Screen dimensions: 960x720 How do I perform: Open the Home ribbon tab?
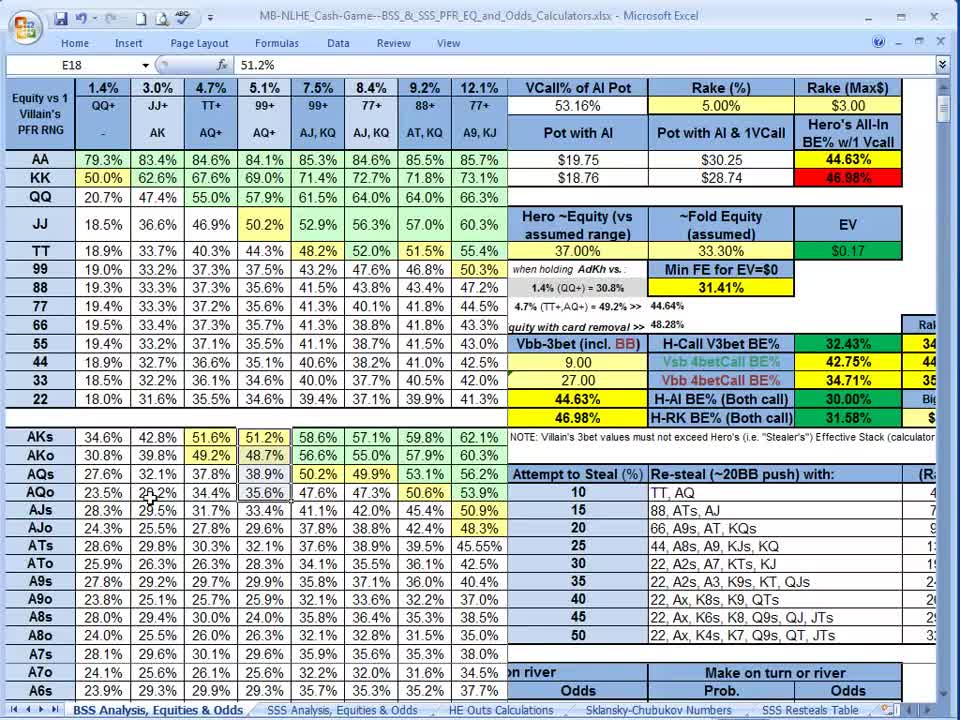point(75,43)
